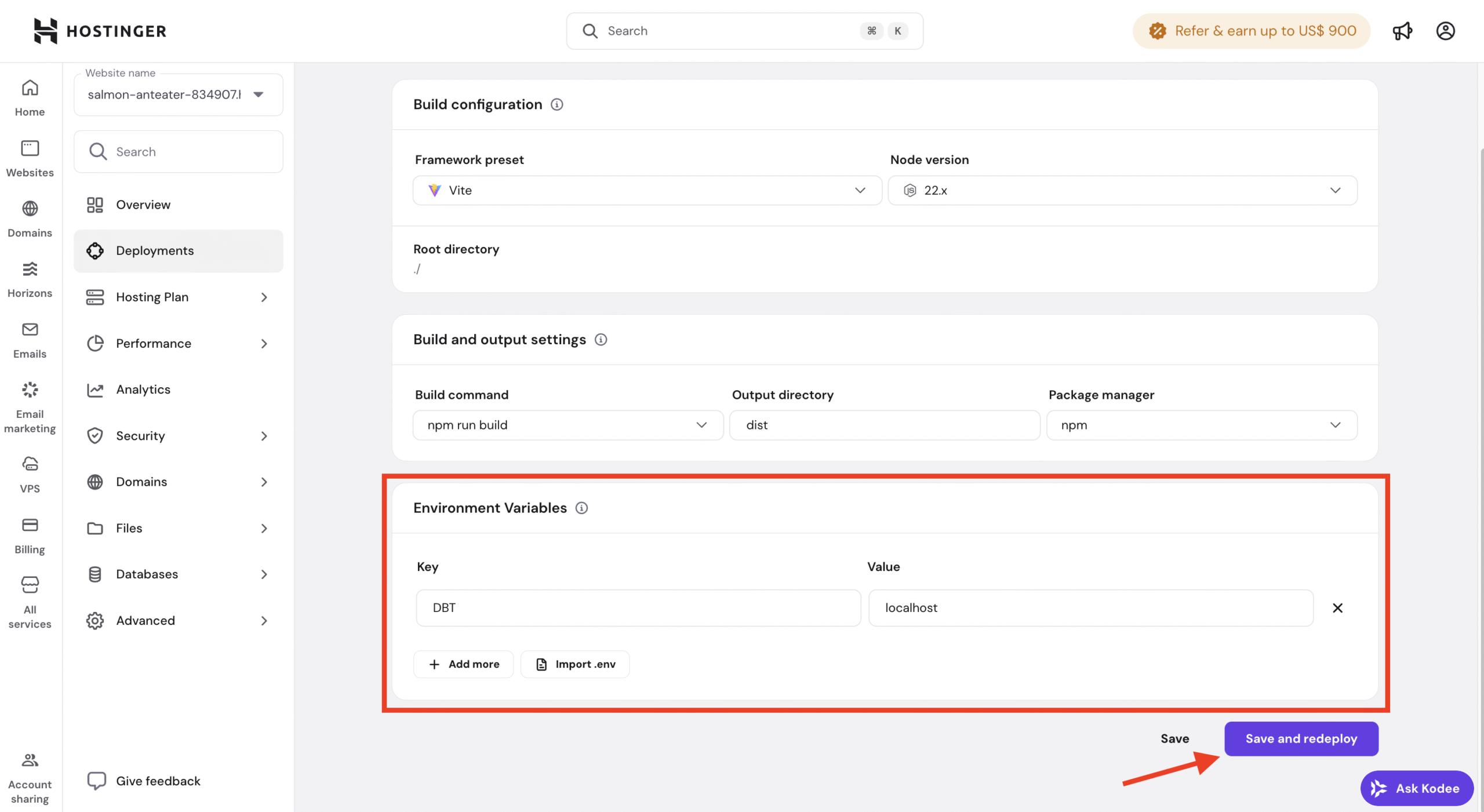The width and height of the screenshot is (1484, 812).
Task: Open the Package manager npm dropdown
Action: (1201, 425)
